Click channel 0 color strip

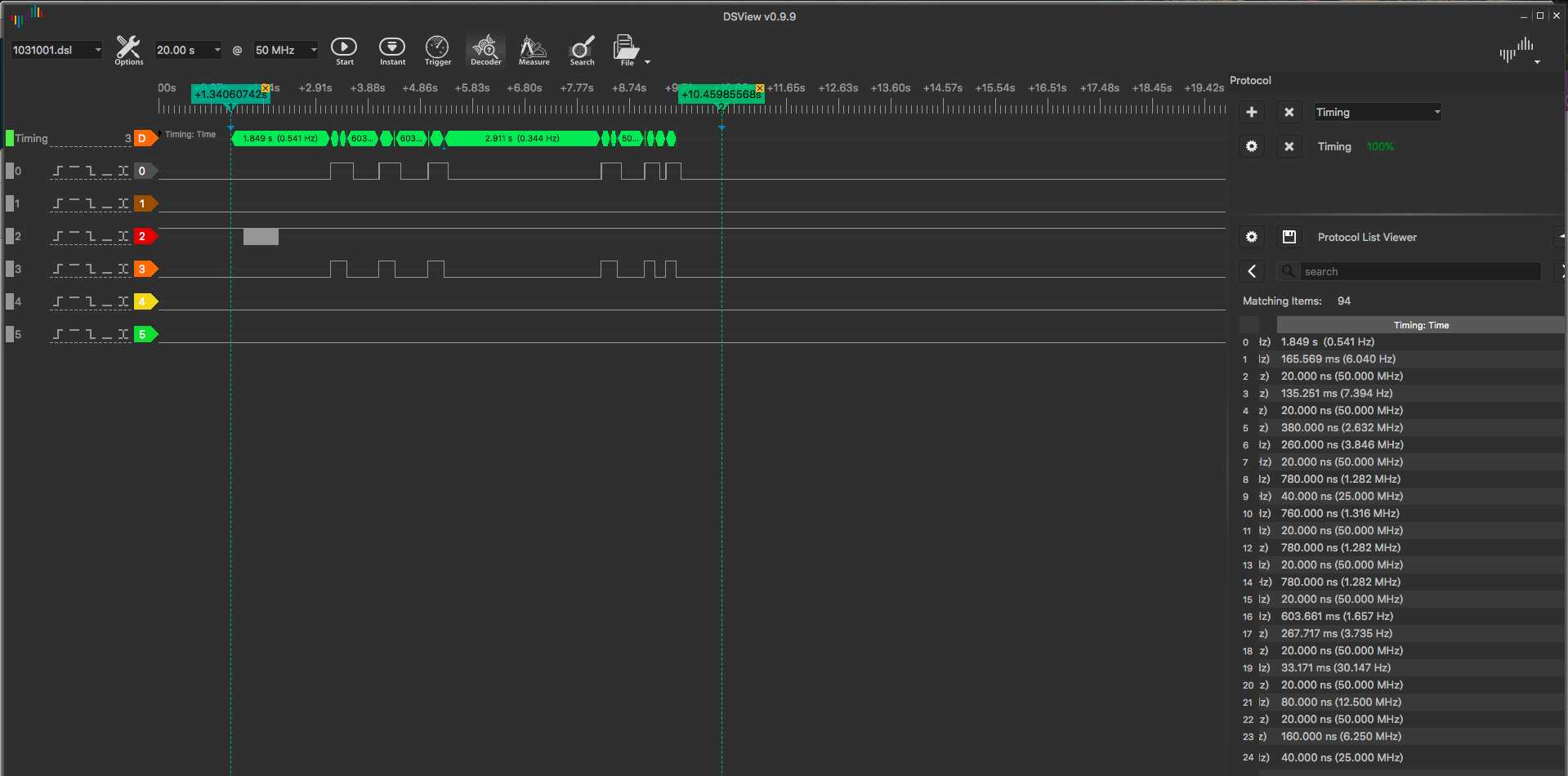click(10, 171)
